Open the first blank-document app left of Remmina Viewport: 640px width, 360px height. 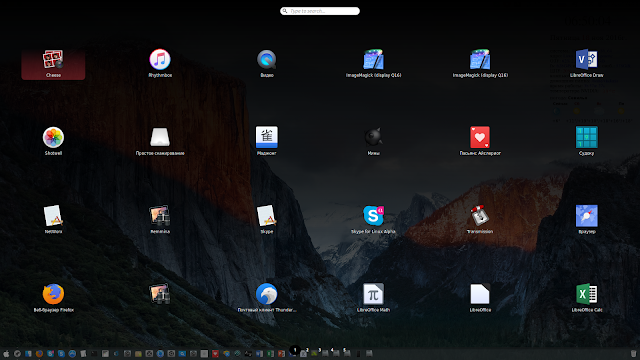tap(53, 216)
